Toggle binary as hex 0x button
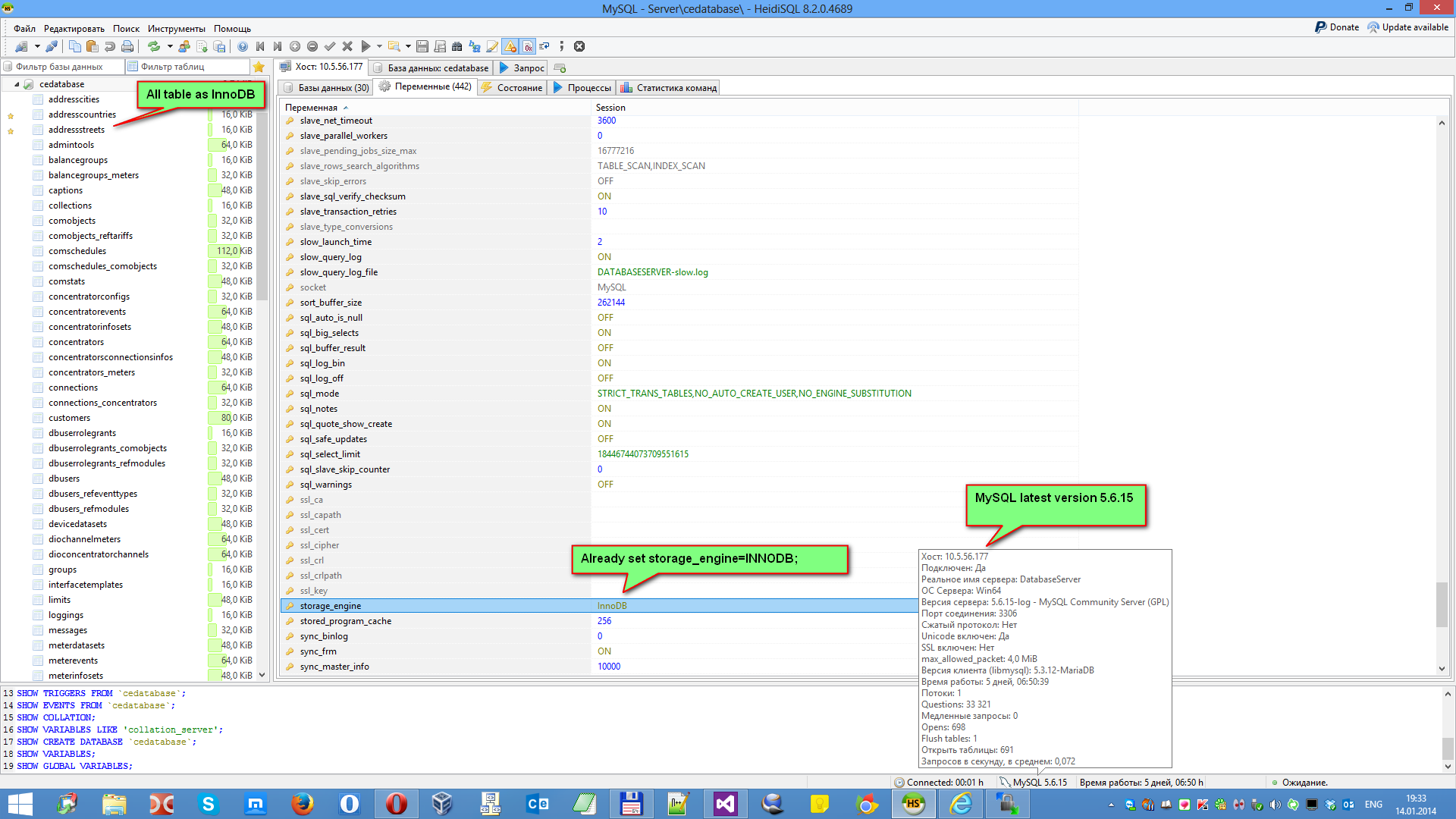This screenshot has width=1456, height=819. (528, 46)
